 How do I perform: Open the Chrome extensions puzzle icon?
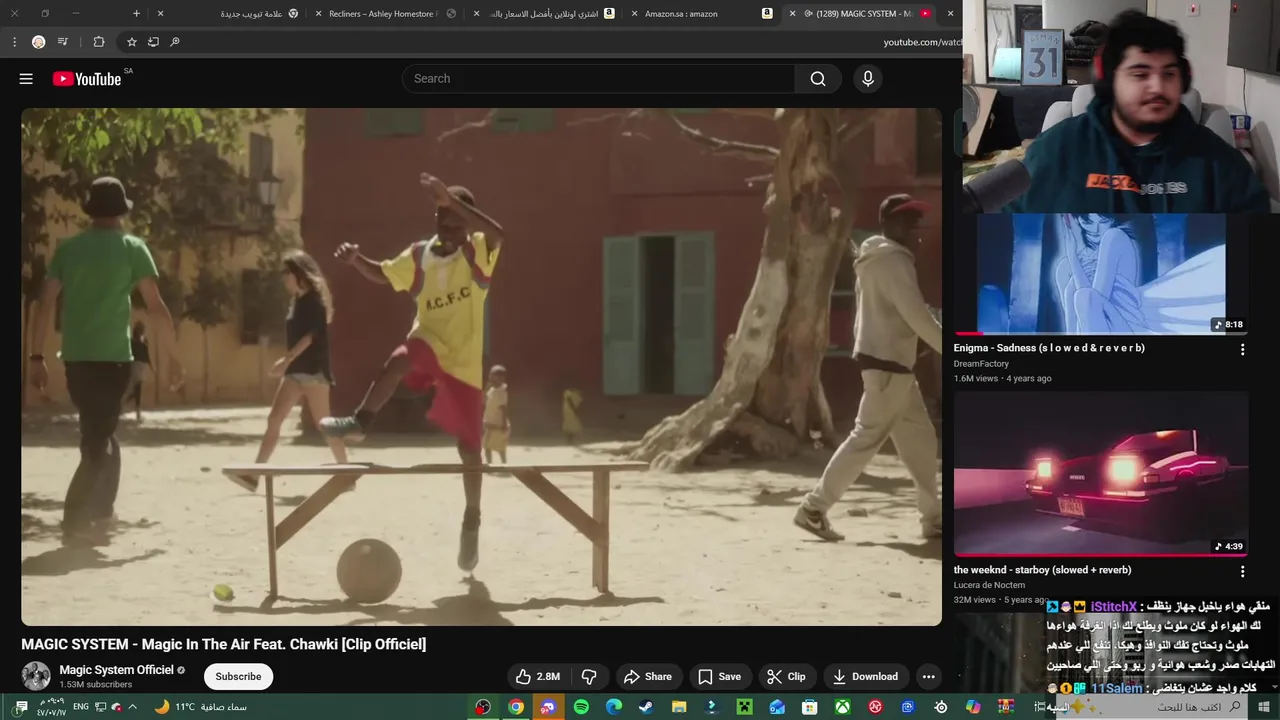[x=98, y=42]
